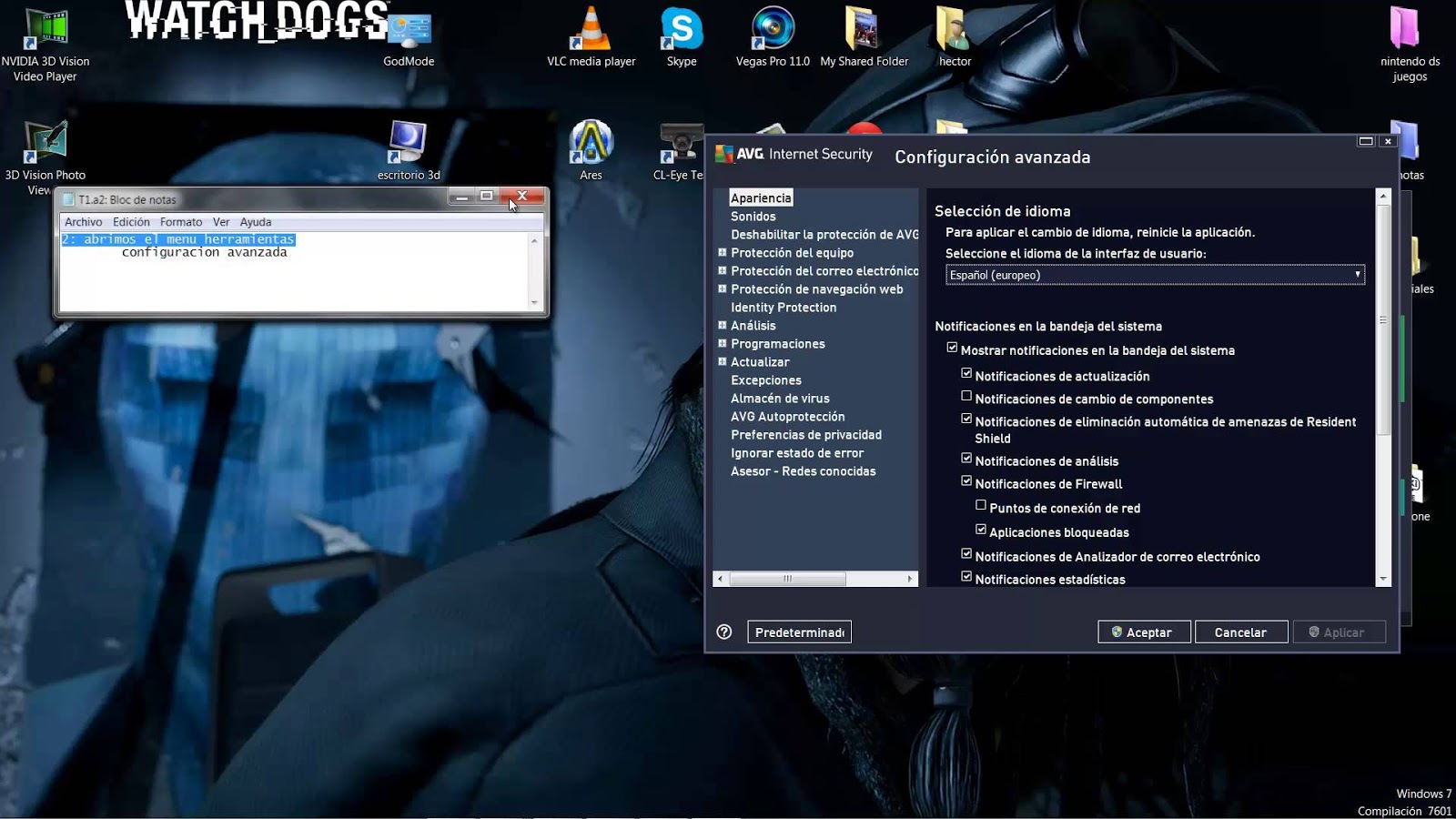Open the GodMode desktop icon
Viewport: 1456px width, 819px height.
click(409, 41)
